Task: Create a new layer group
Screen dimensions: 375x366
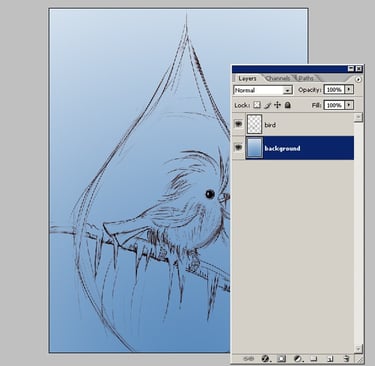Action: [314, 359]
